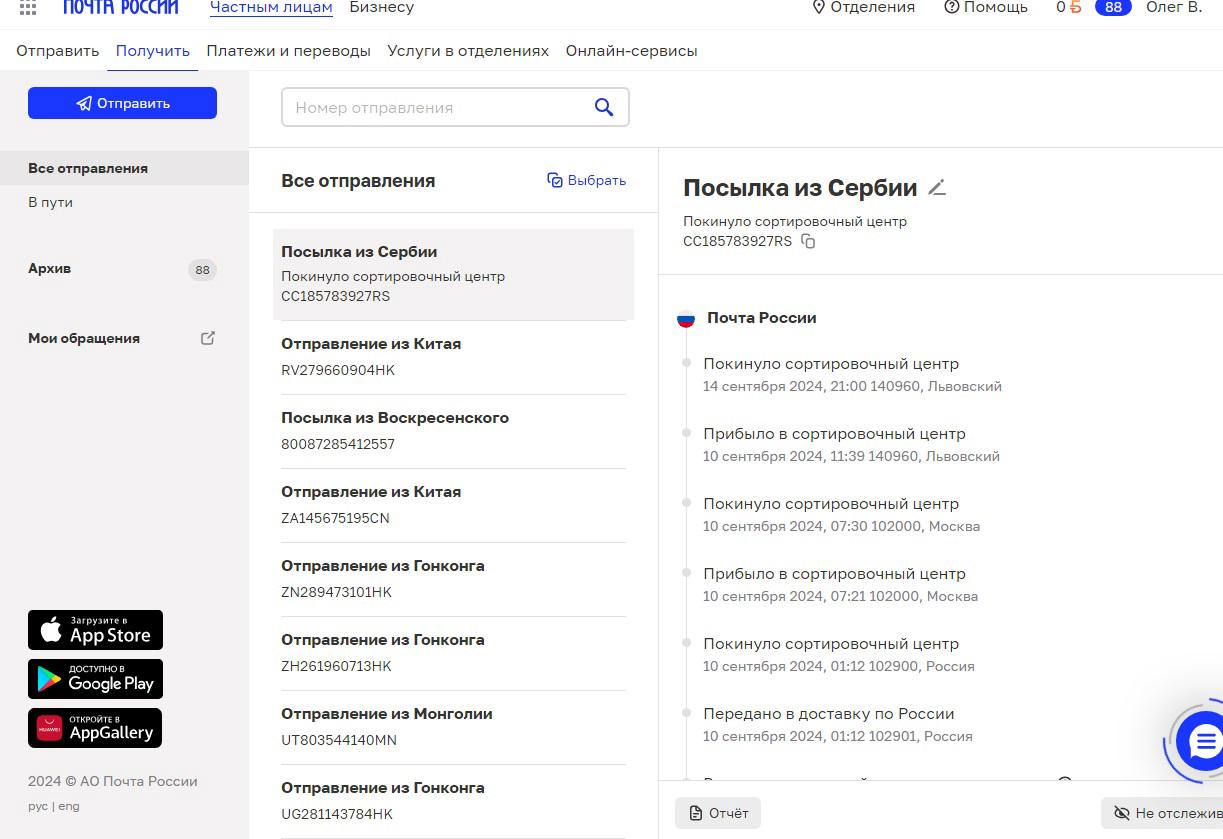Switch language to eng

pyautogui.click(x=69, y=806)
